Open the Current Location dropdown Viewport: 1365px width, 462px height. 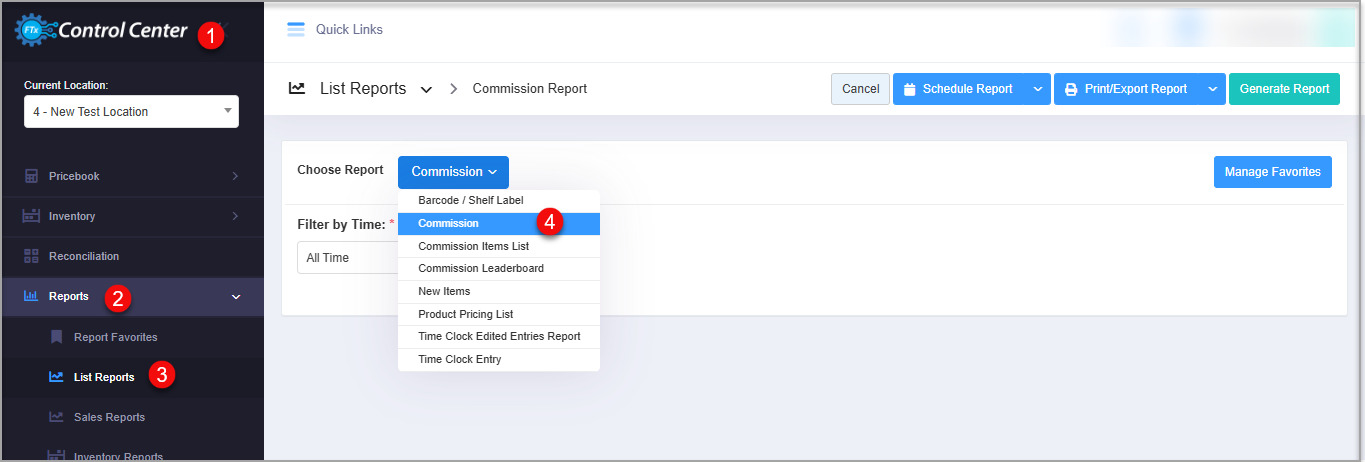(x=131, y=112)
